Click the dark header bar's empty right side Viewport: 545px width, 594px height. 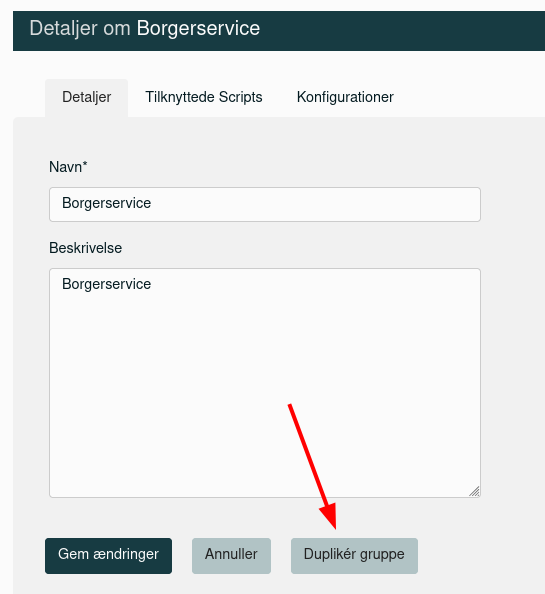coord(417,30)
